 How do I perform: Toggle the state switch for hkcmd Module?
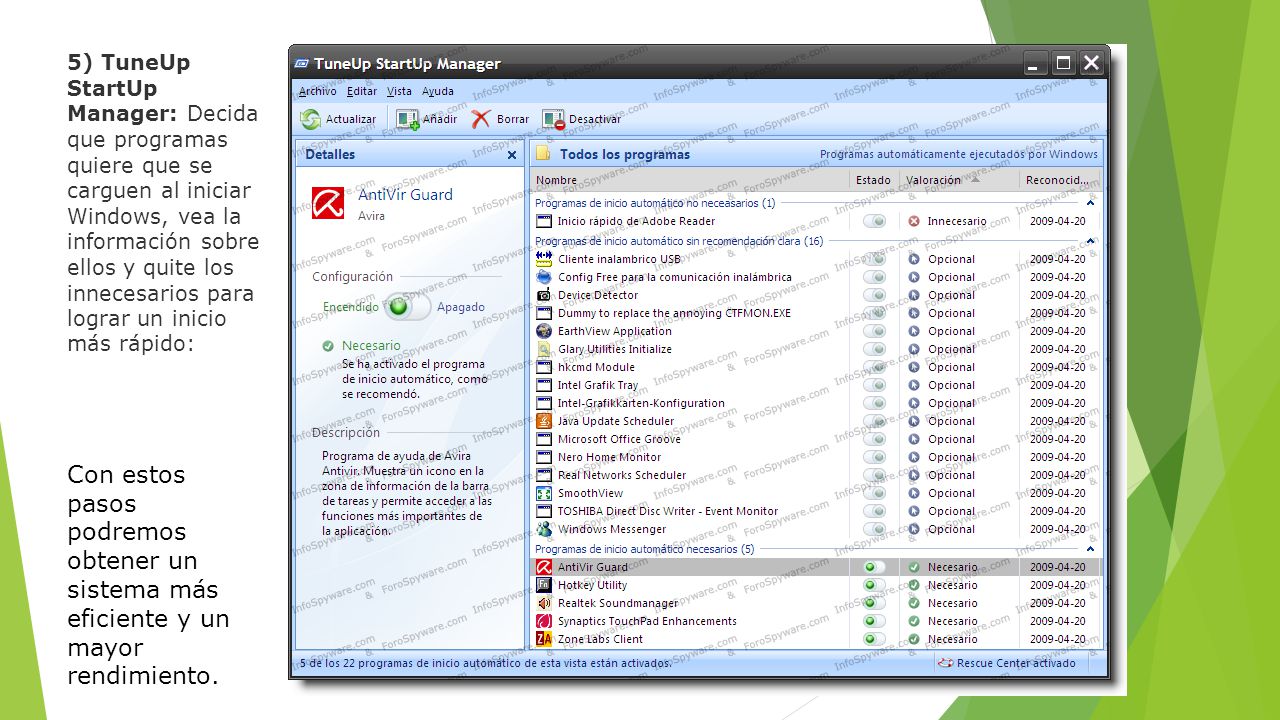click(875, 367)
